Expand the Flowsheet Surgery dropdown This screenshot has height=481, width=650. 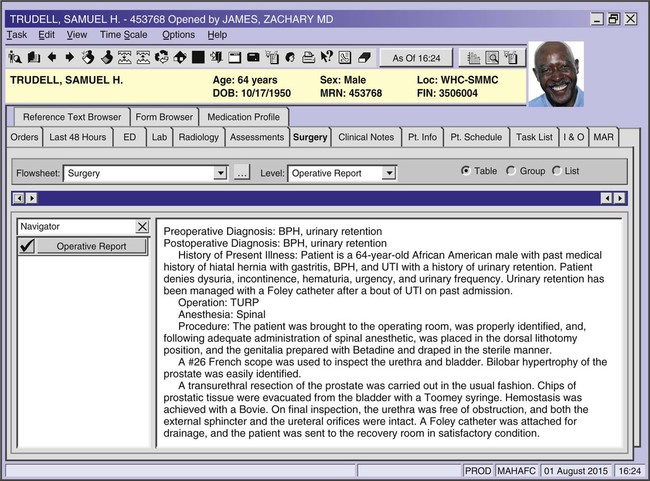[220, 173]
